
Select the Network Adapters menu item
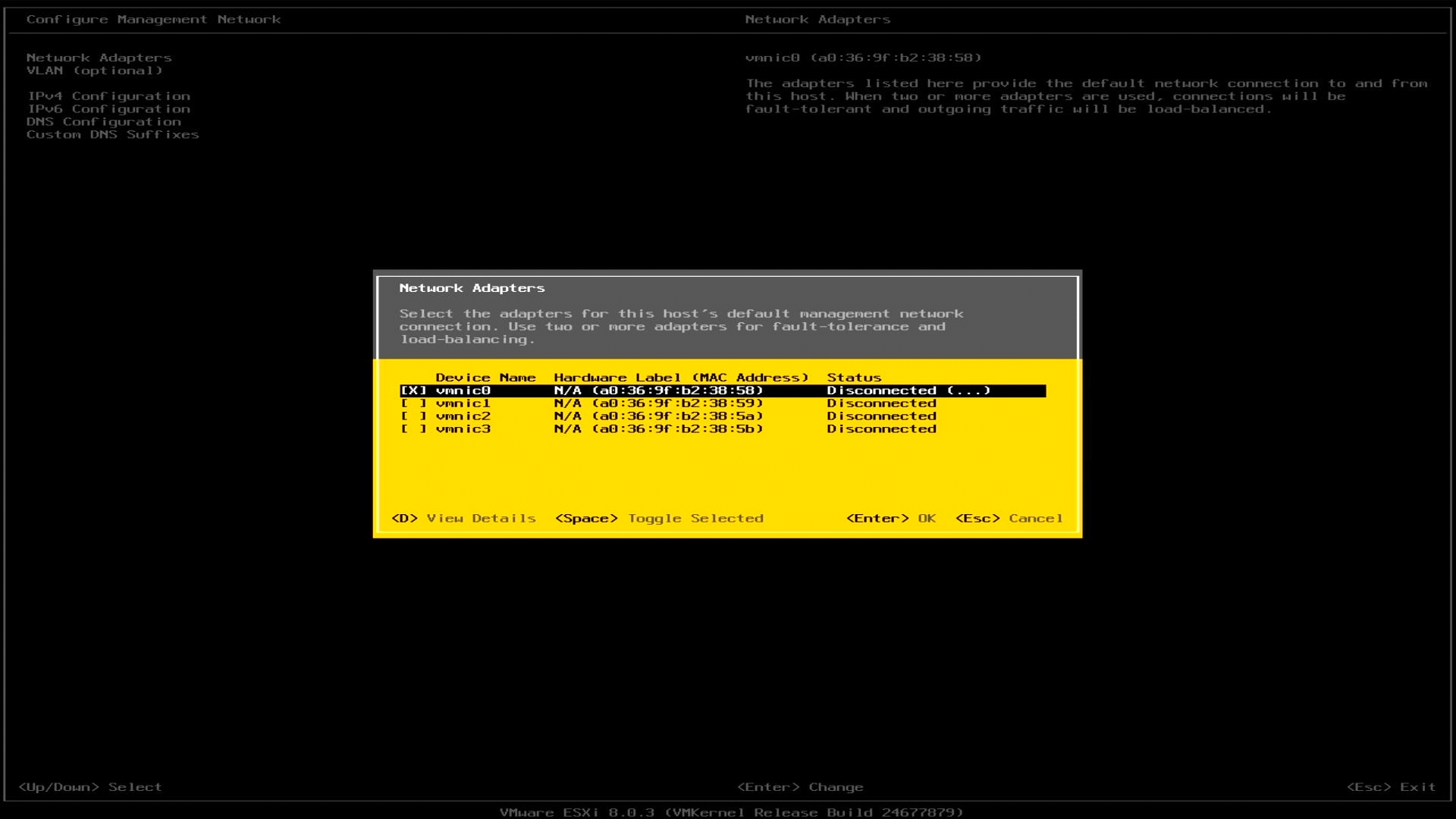coord(99,58)
